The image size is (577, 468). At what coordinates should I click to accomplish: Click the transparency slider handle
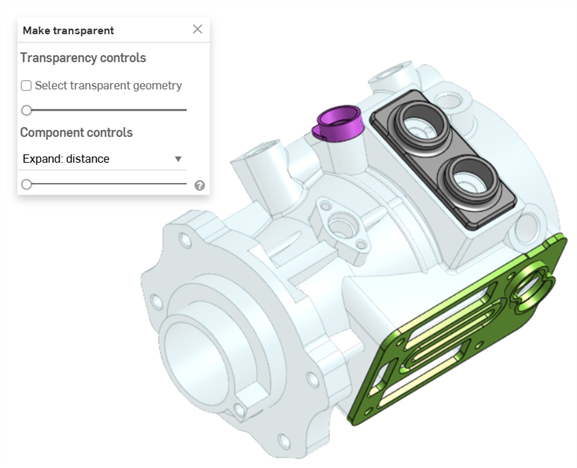[x=26, y=110]
